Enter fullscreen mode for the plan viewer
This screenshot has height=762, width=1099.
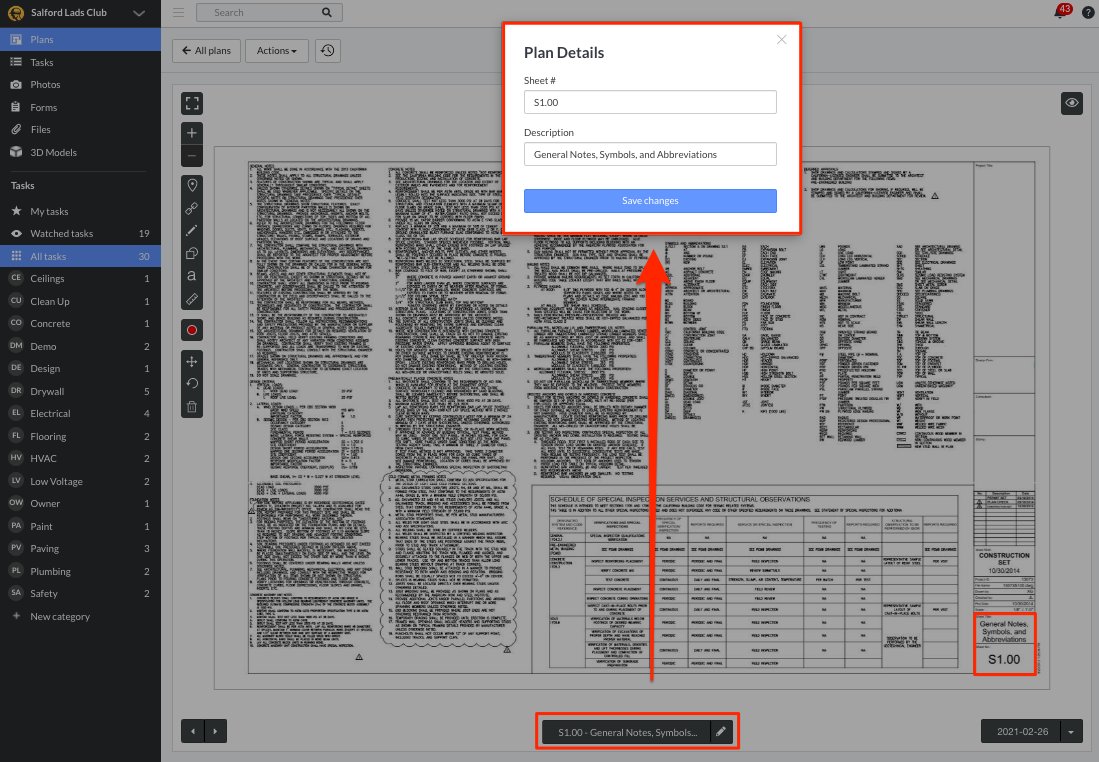pos(192,103)
